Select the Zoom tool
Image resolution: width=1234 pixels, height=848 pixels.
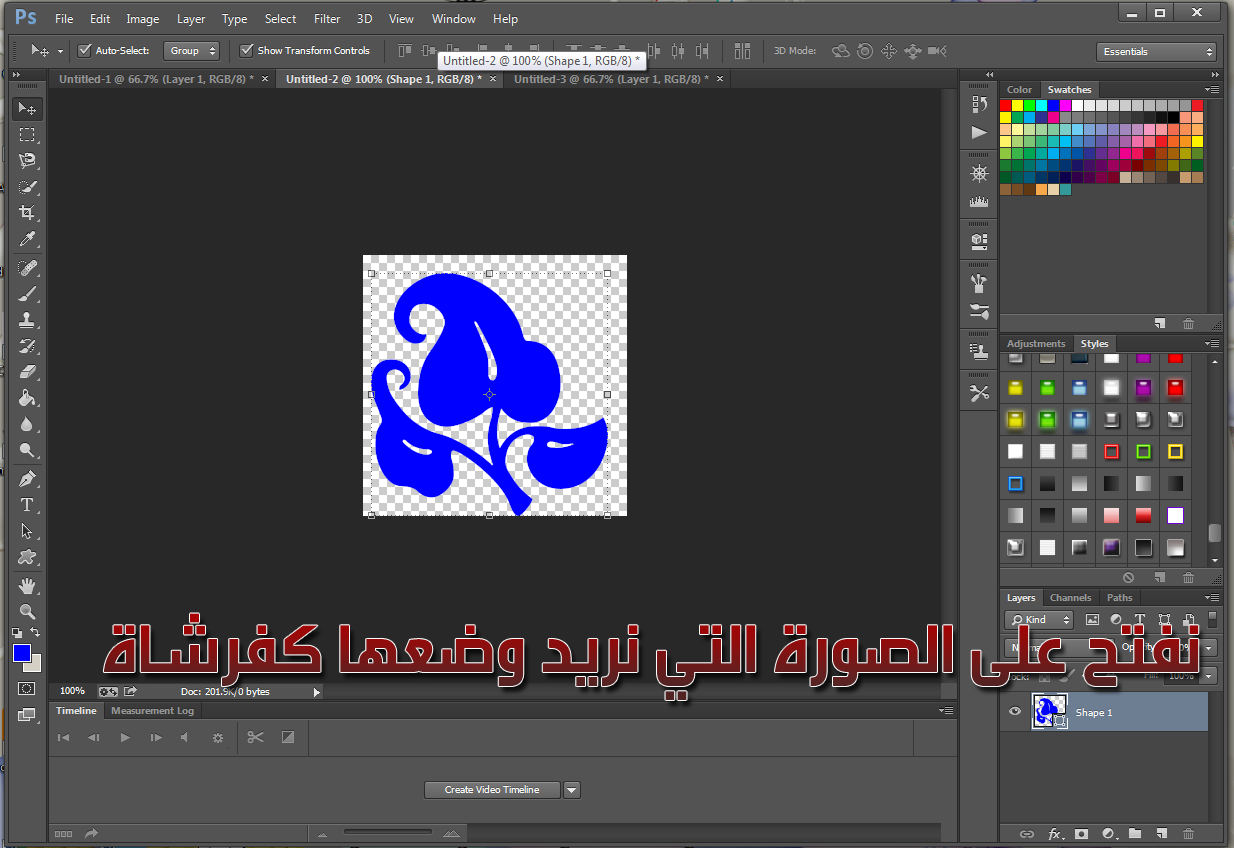point(28,611)
